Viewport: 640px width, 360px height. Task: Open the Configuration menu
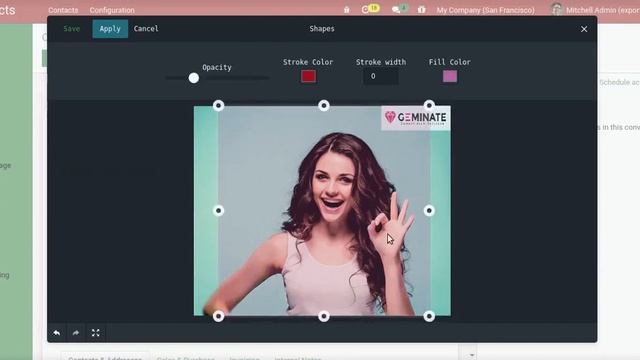pyautogui.click(x=112, y=10)
